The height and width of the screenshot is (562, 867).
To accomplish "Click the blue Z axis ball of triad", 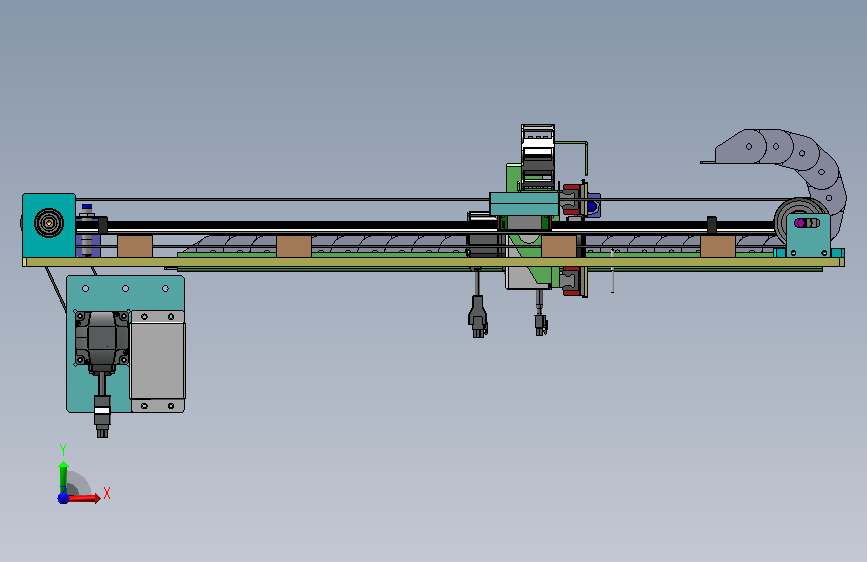I will pos(63,498).
